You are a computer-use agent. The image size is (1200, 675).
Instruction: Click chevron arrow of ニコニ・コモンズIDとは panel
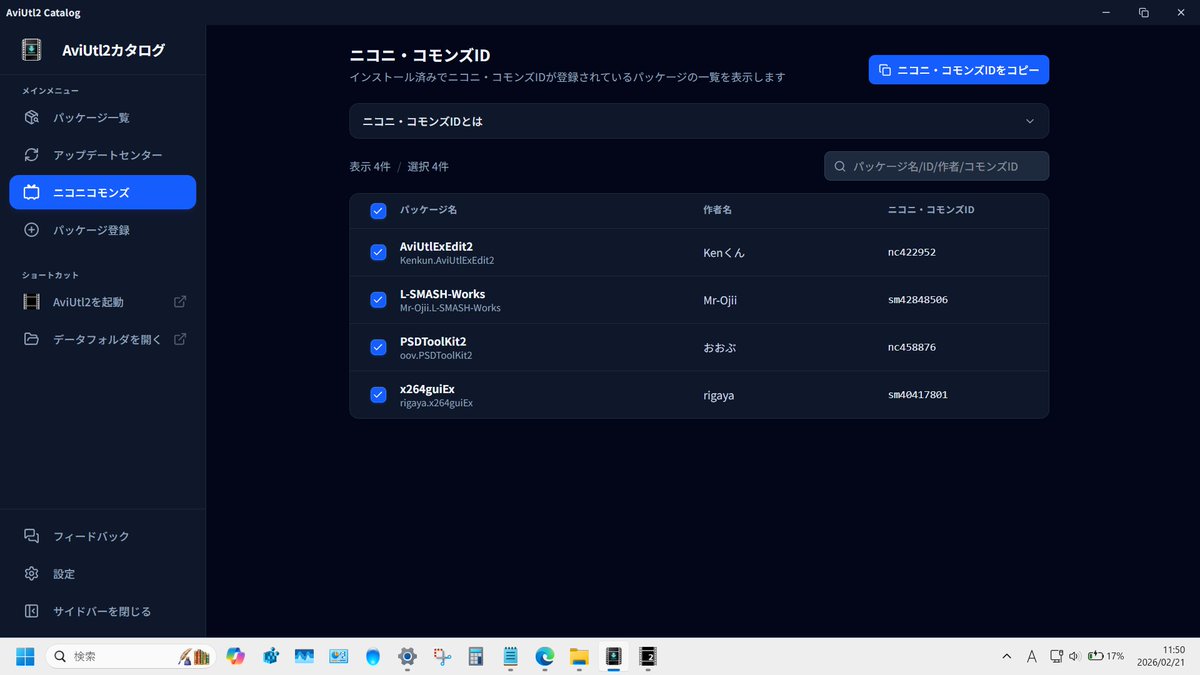(x=1030, y=121)
